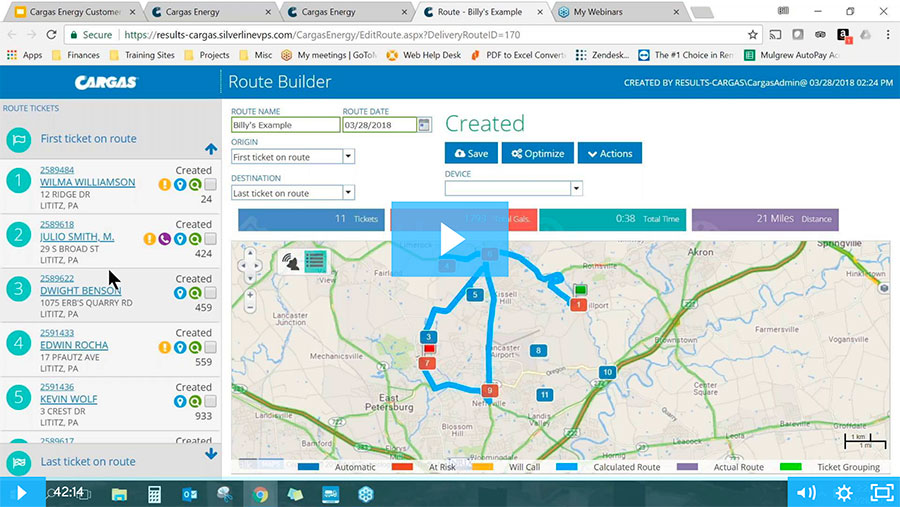Click Kevin Wolf's green search icon
This screenshot has height=507, width=900.
(x=195, y=401)
